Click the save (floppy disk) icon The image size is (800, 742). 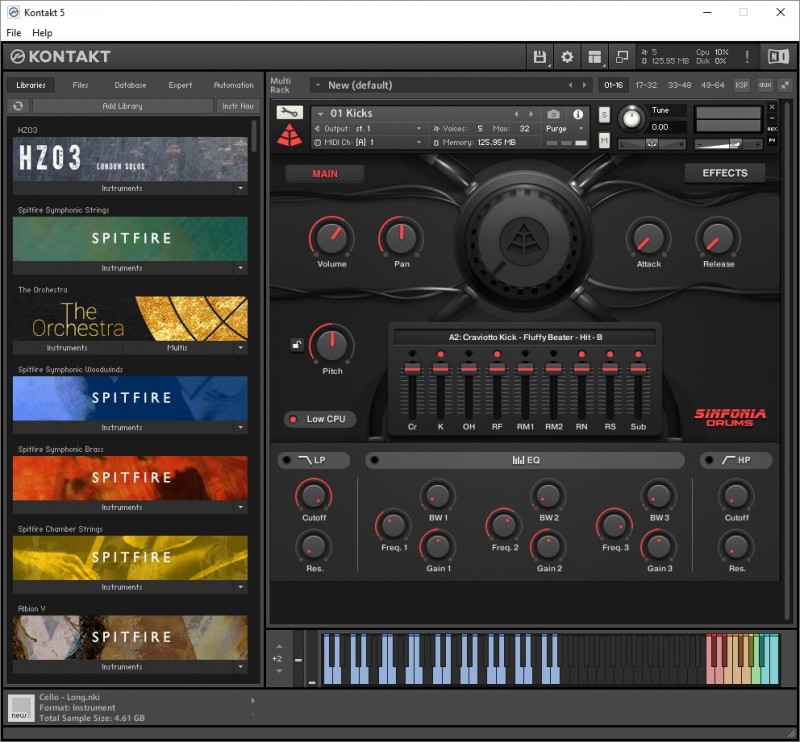tap(539, 57)
